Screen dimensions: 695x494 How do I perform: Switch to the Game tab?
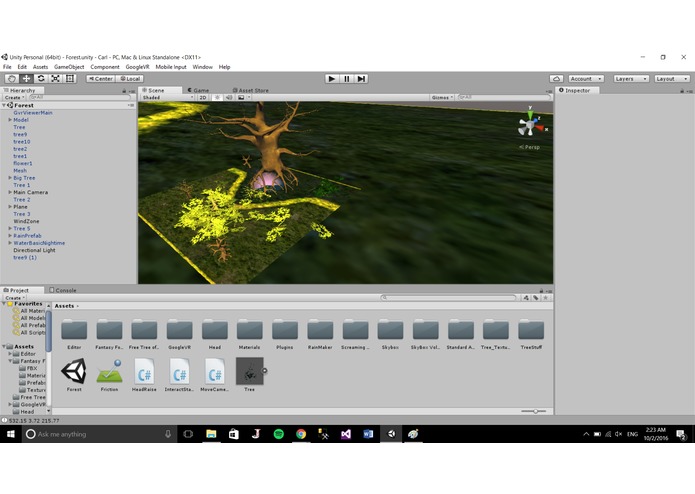pos(198,90)
